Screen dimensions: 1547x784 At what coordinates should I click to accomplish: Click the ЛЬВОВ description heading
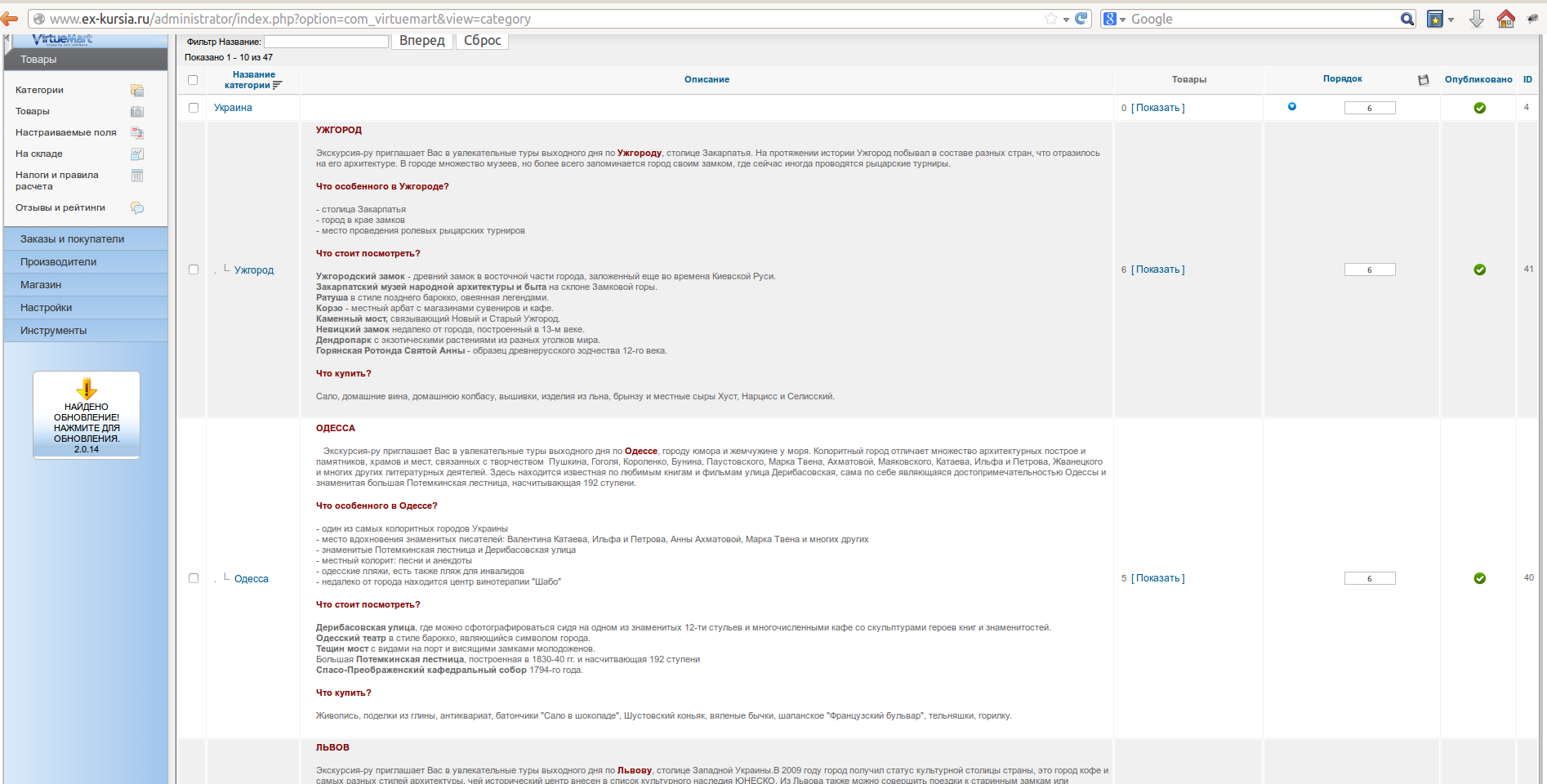coord(332,747)
